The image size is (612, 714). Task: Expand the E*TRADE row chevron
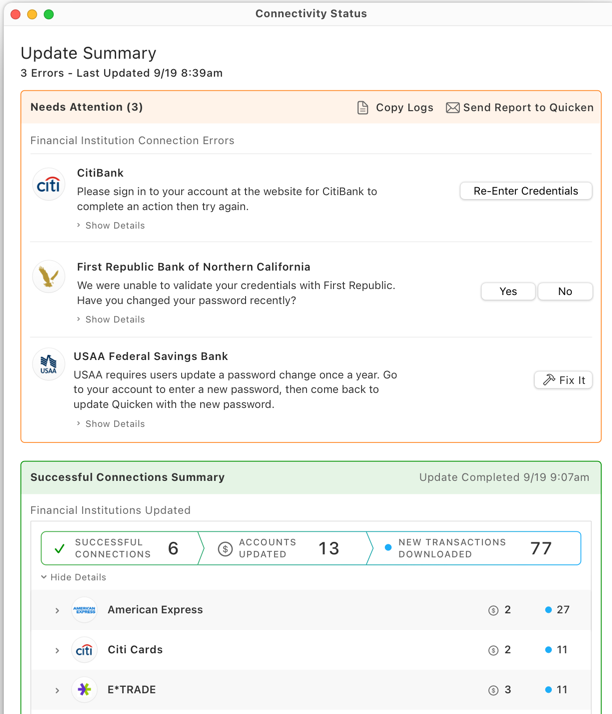point(57,691)
